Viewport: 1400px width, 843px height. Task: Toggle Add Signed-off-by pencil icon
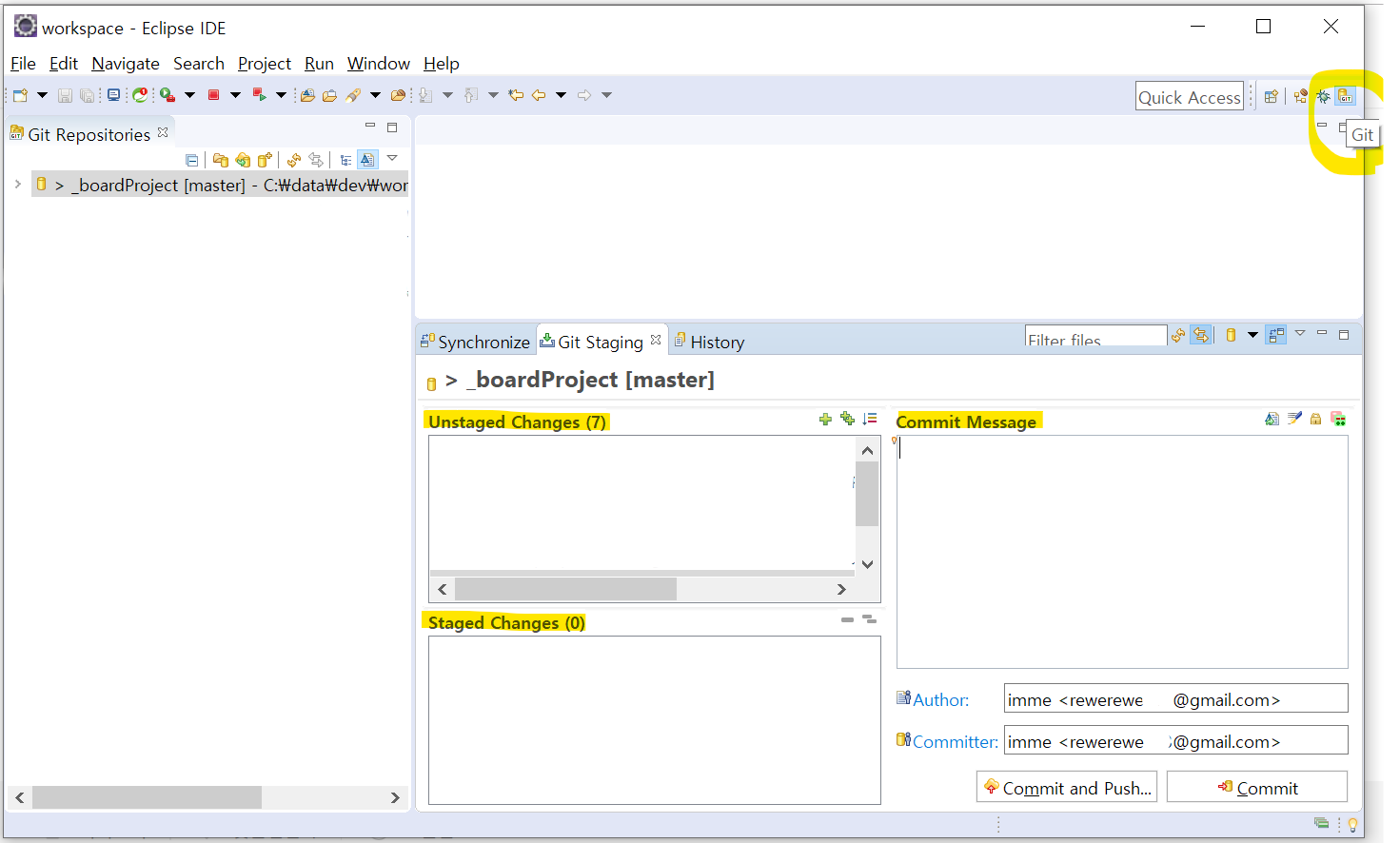(1294, 419)
